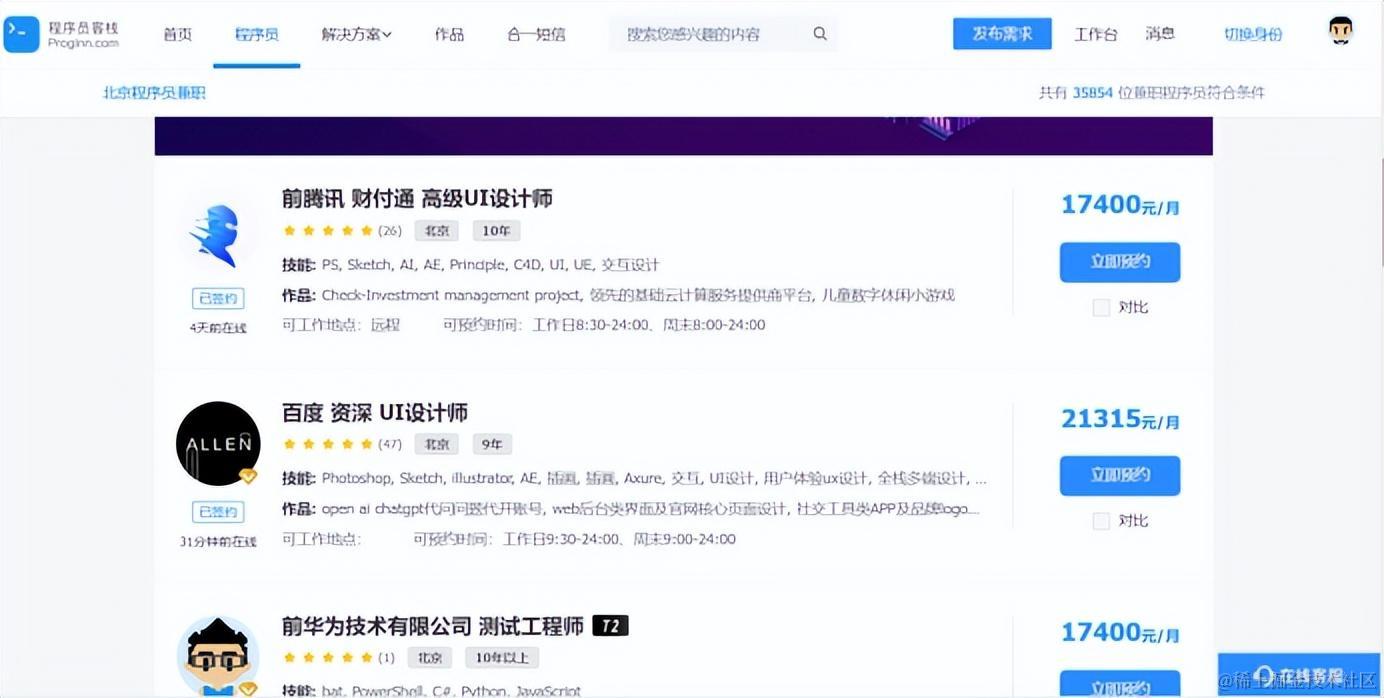
Task: Click 已签约 badge under ALLEN avatar
Action: coord(218,512)
